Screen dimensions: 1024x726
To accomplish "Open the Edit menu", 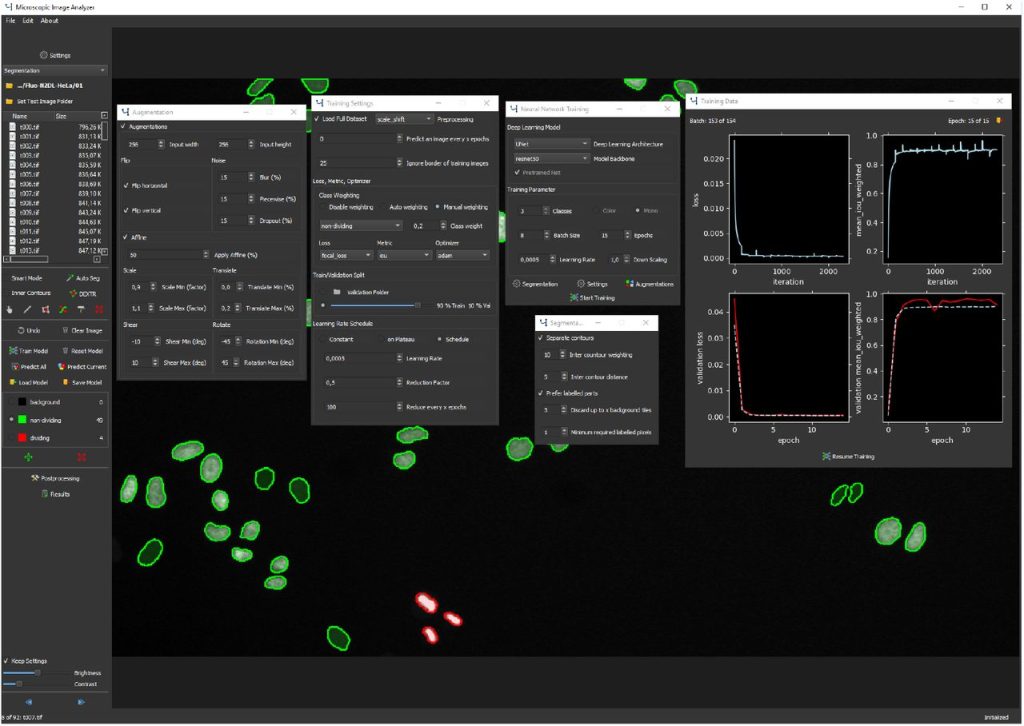I will [27, 20].
